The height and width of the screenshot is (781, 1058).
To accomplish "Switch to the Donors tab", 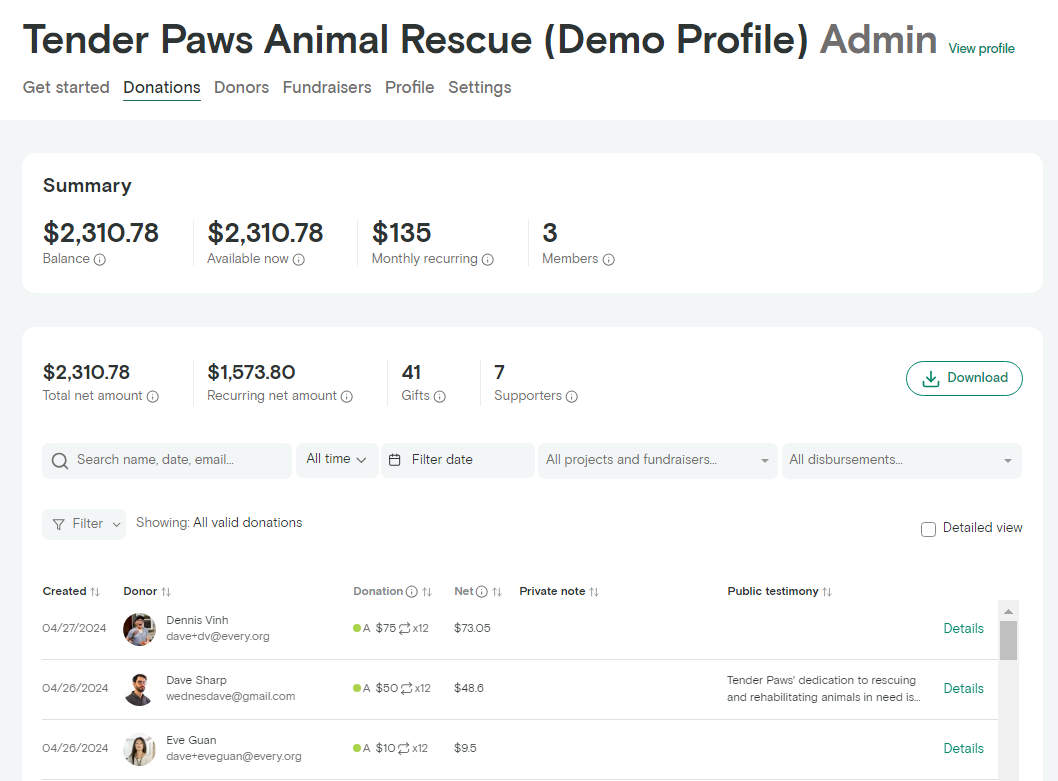I will point(241,88).
